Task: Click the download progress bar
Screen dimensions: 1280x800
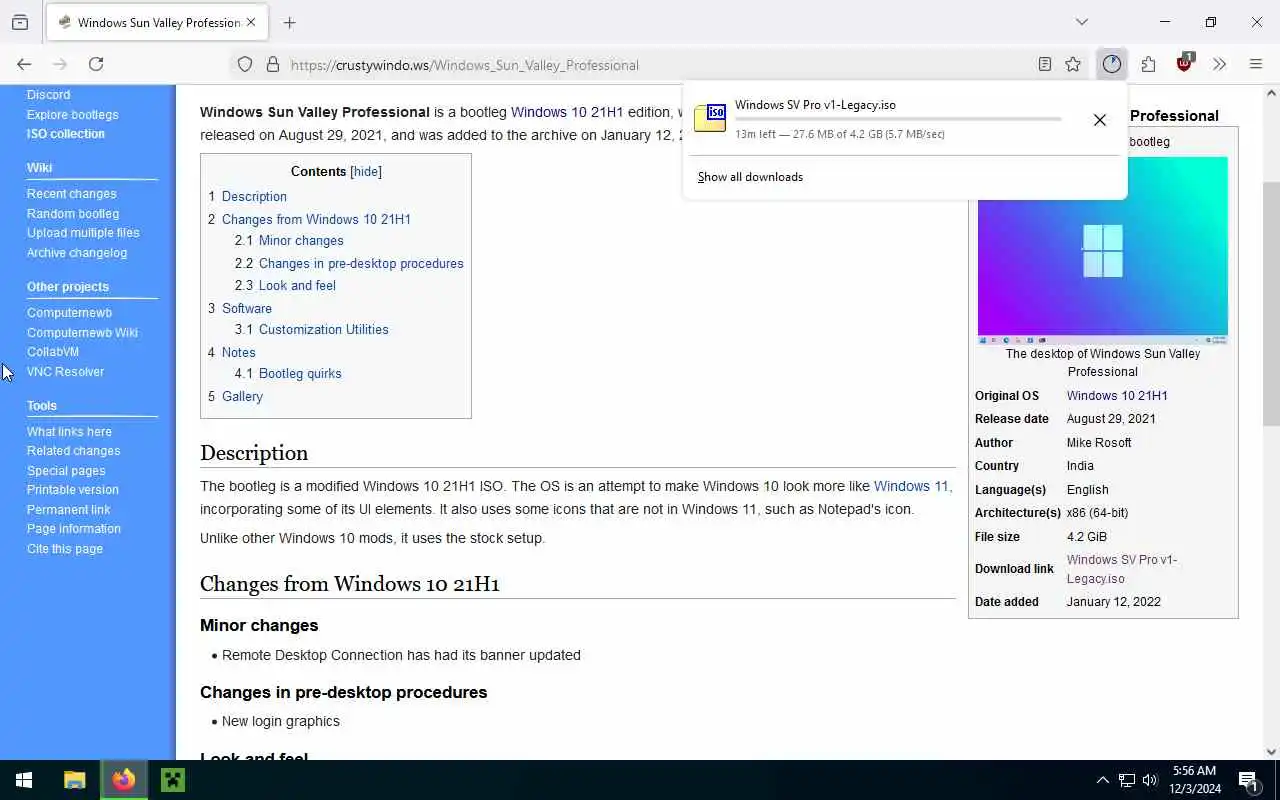Action: coord(897,119)
